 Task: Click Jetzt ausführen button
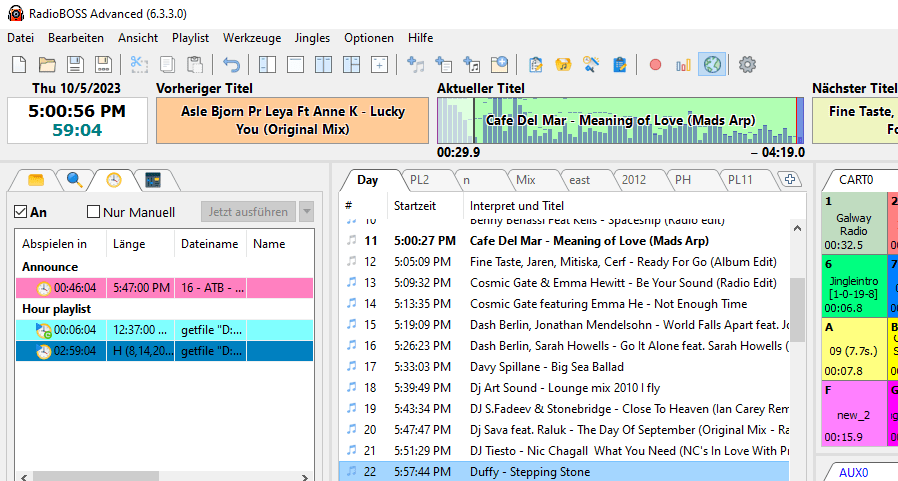(x=248, y=211)
